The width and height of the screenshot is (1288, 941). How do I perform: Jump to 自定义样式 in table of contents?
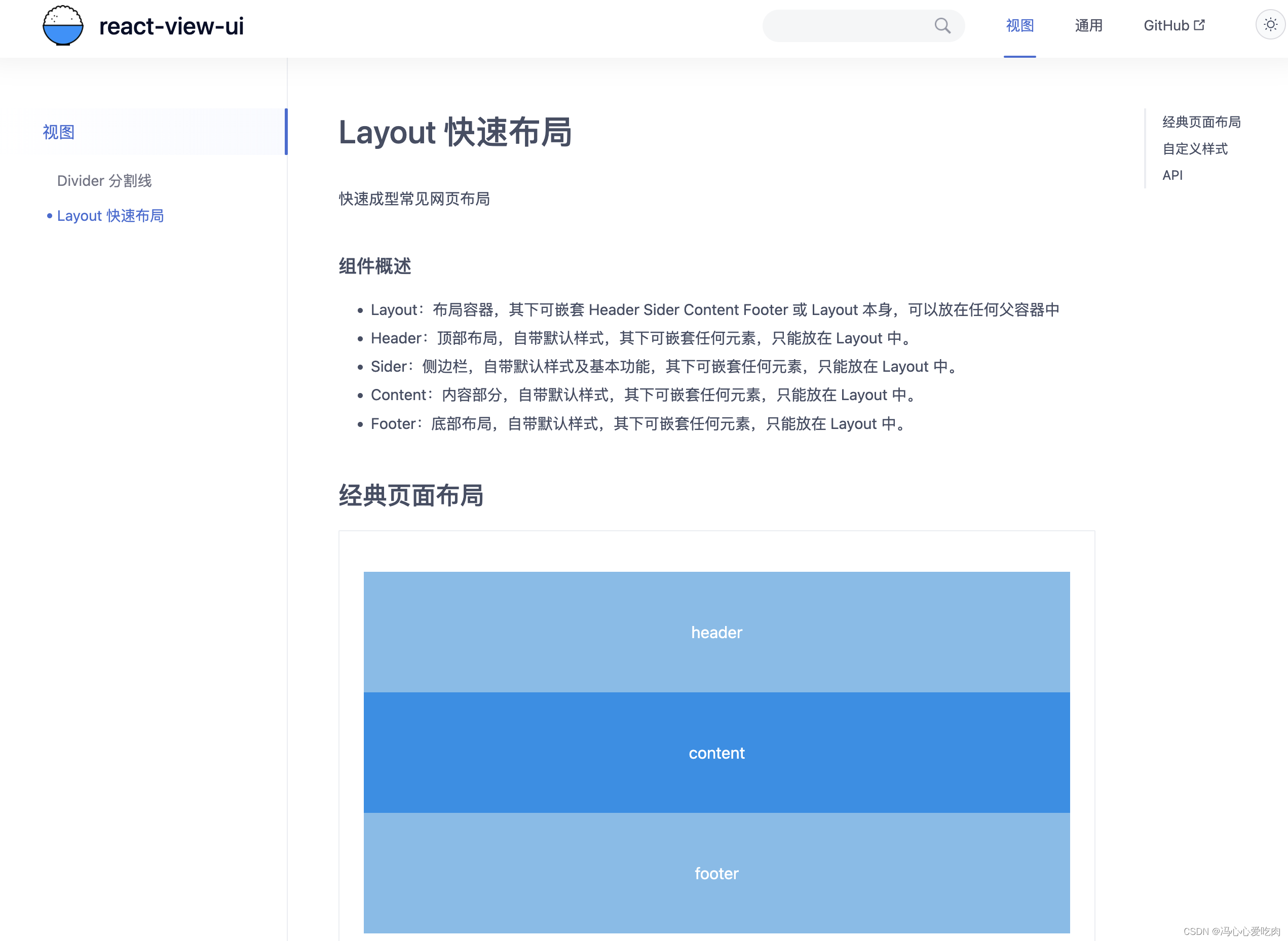[x=1195, y=149]
